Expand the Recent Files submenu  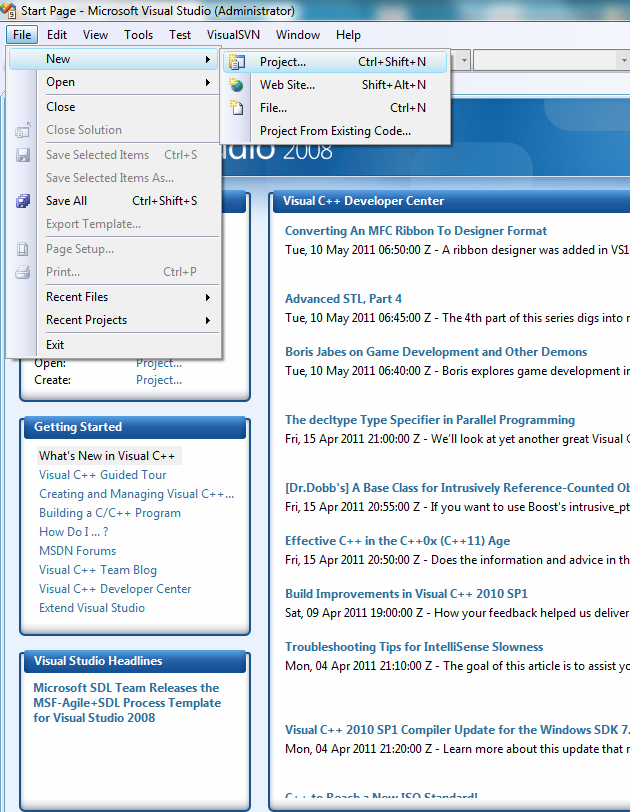208,297
